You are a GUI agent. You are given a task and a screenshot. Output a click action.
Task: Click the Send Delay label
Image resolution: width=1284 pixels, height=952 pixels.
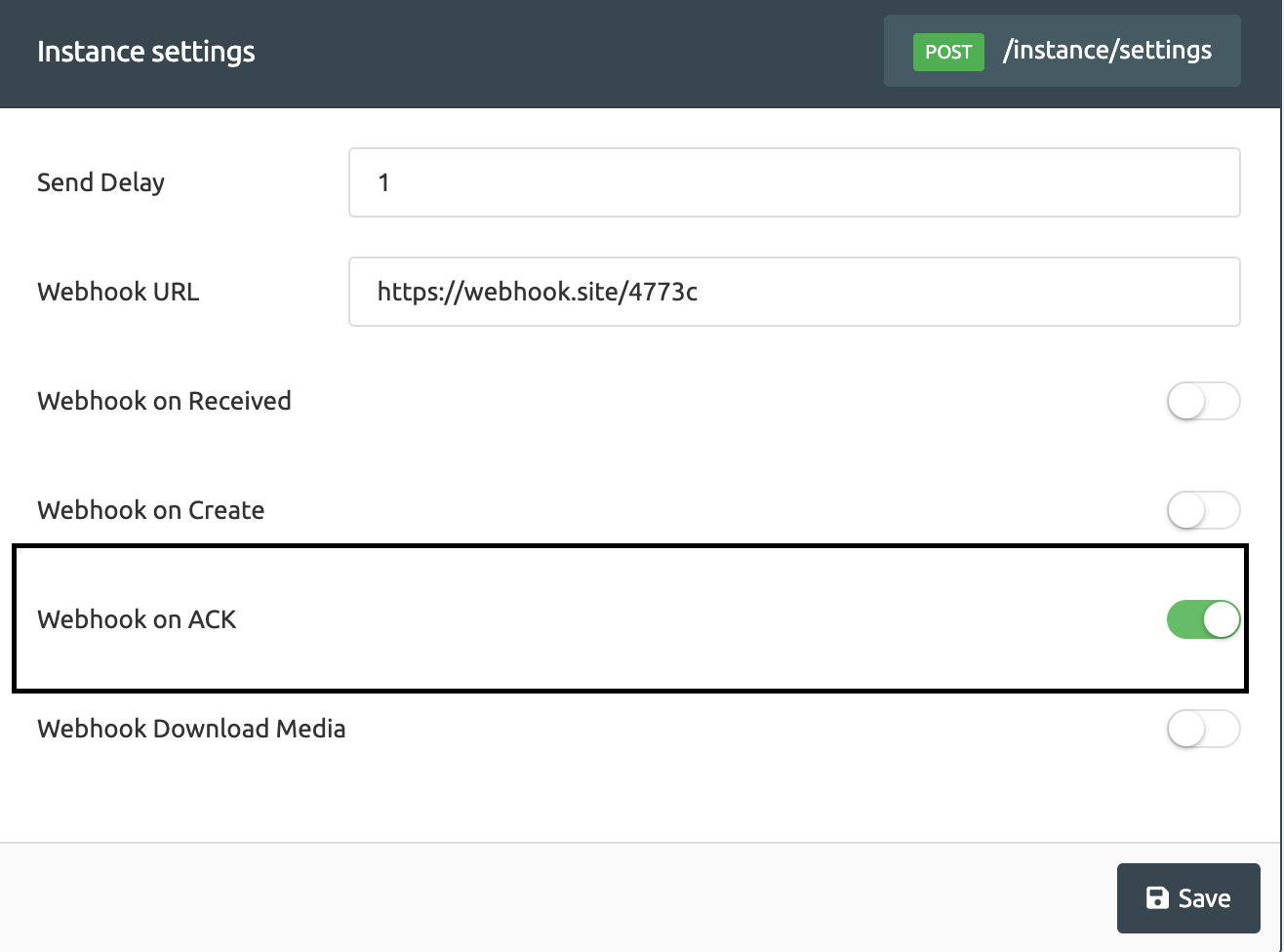[100, 182]
